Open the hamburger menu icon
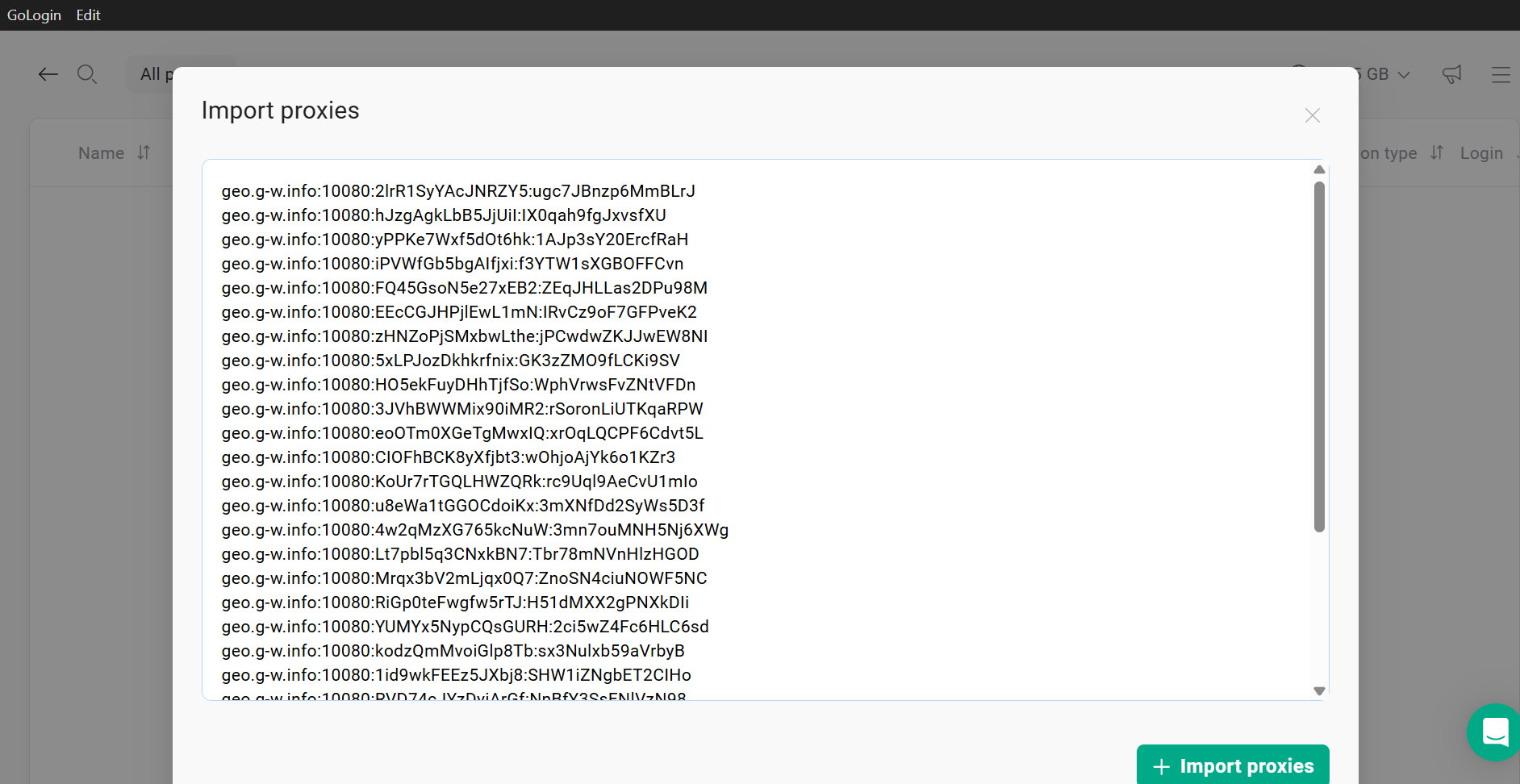This screenshot has width=1520, height=784. pos(1501,74)
